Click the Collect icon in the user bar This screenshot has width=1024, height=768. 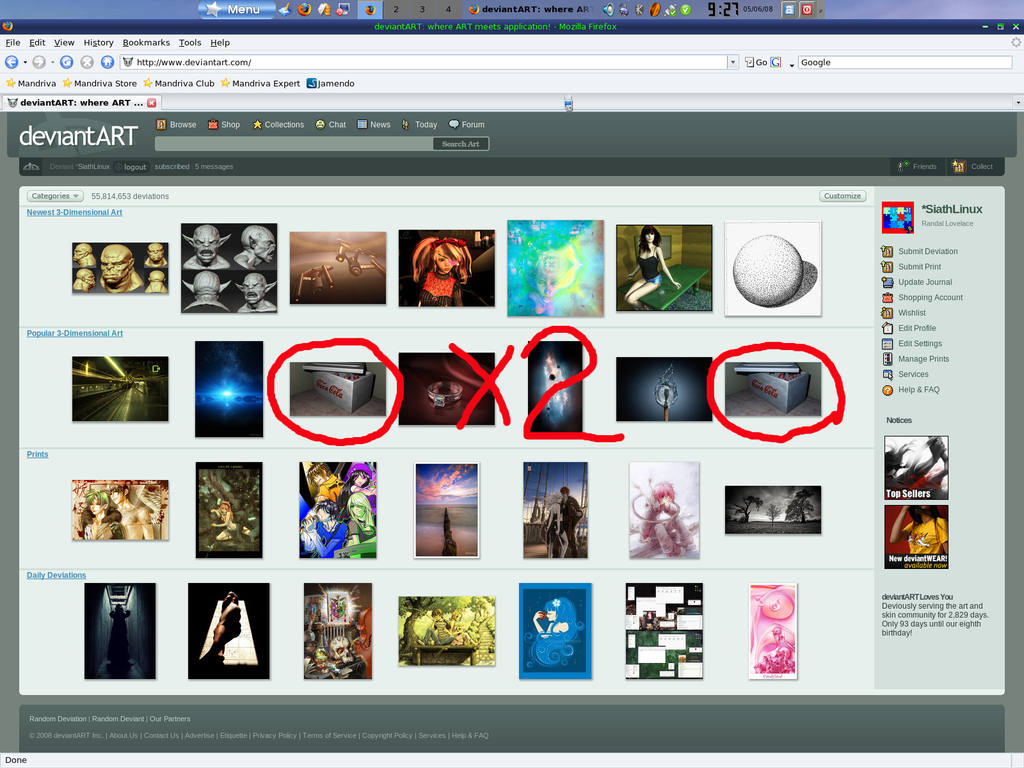click(958, 167)
